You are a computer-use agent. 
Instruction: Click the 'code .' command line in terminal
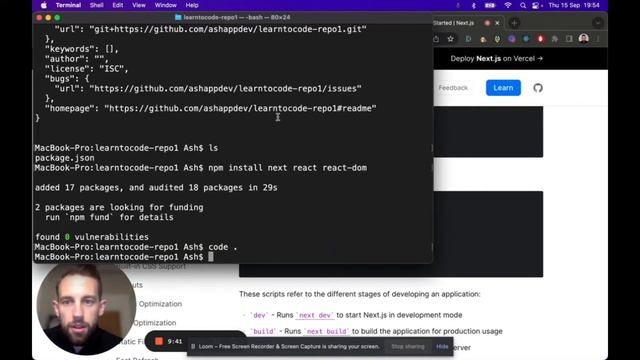coord(136,247)
